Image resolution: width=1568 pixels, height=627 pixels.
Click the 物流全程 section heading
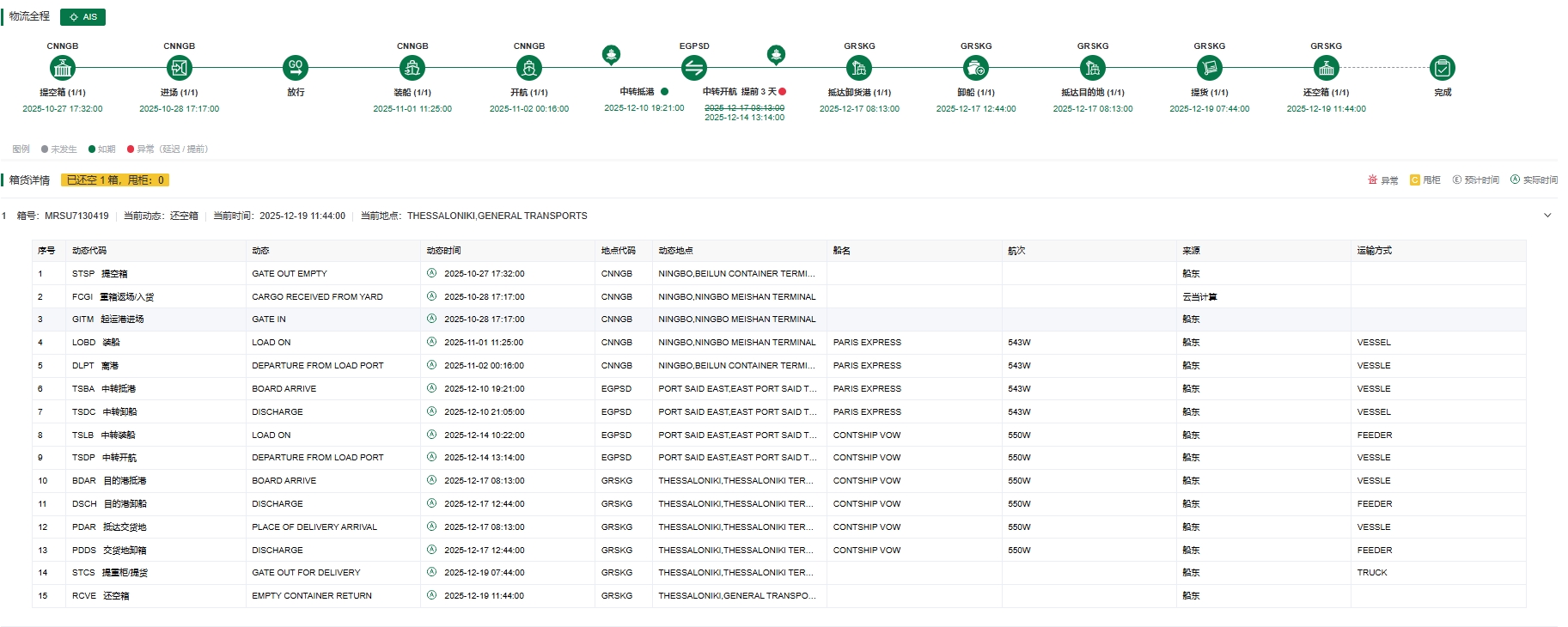point(29,16)
